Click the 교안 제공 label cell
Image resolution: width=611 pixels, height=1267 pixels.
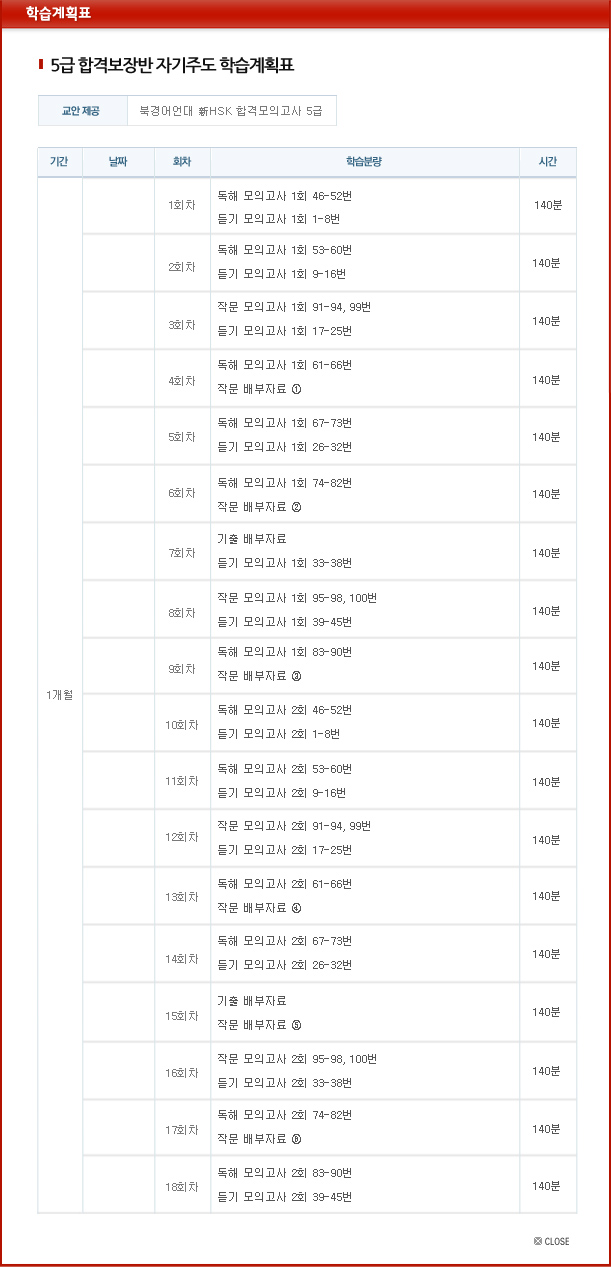click(x=83, y=111)
